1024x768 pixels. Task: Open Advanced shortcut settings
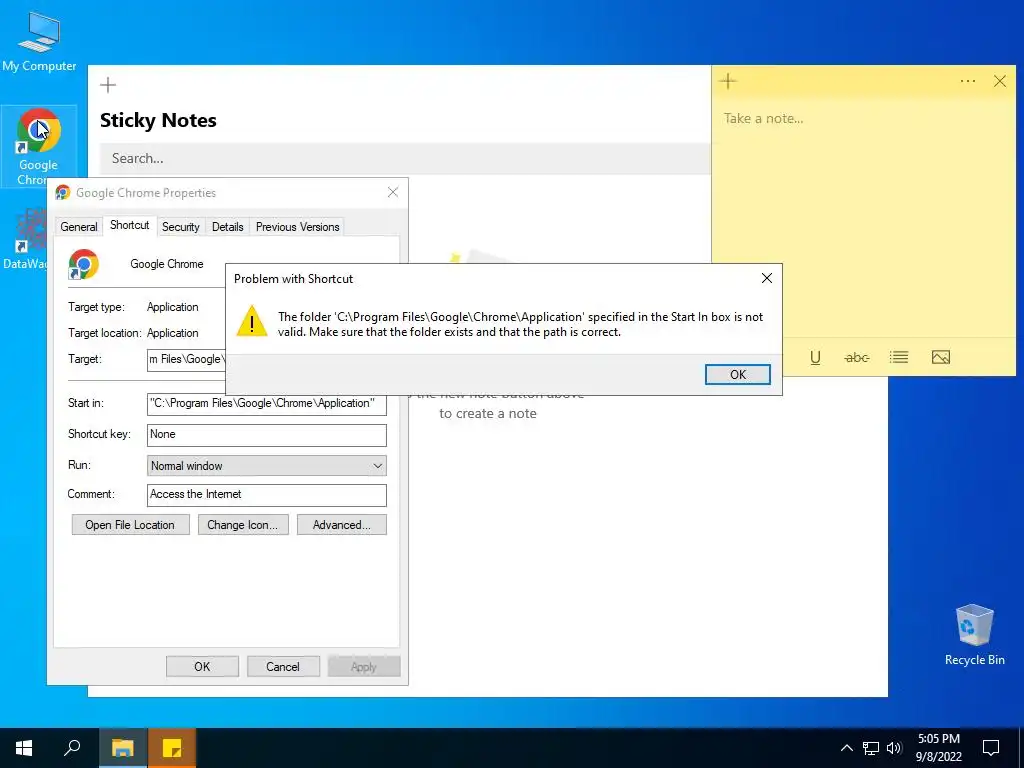point(342,525)
